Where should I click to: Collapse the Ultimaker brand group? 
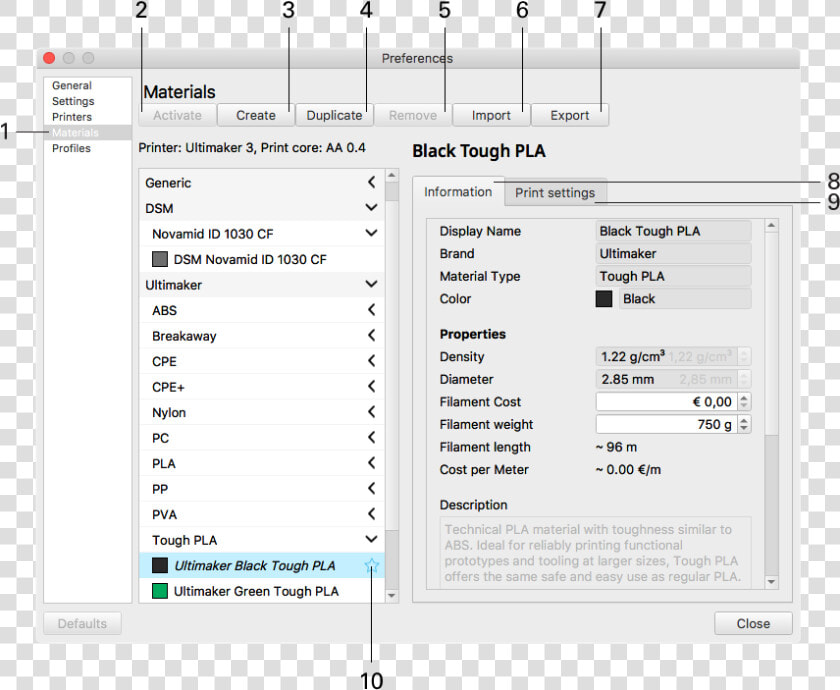tap(371, 284)
